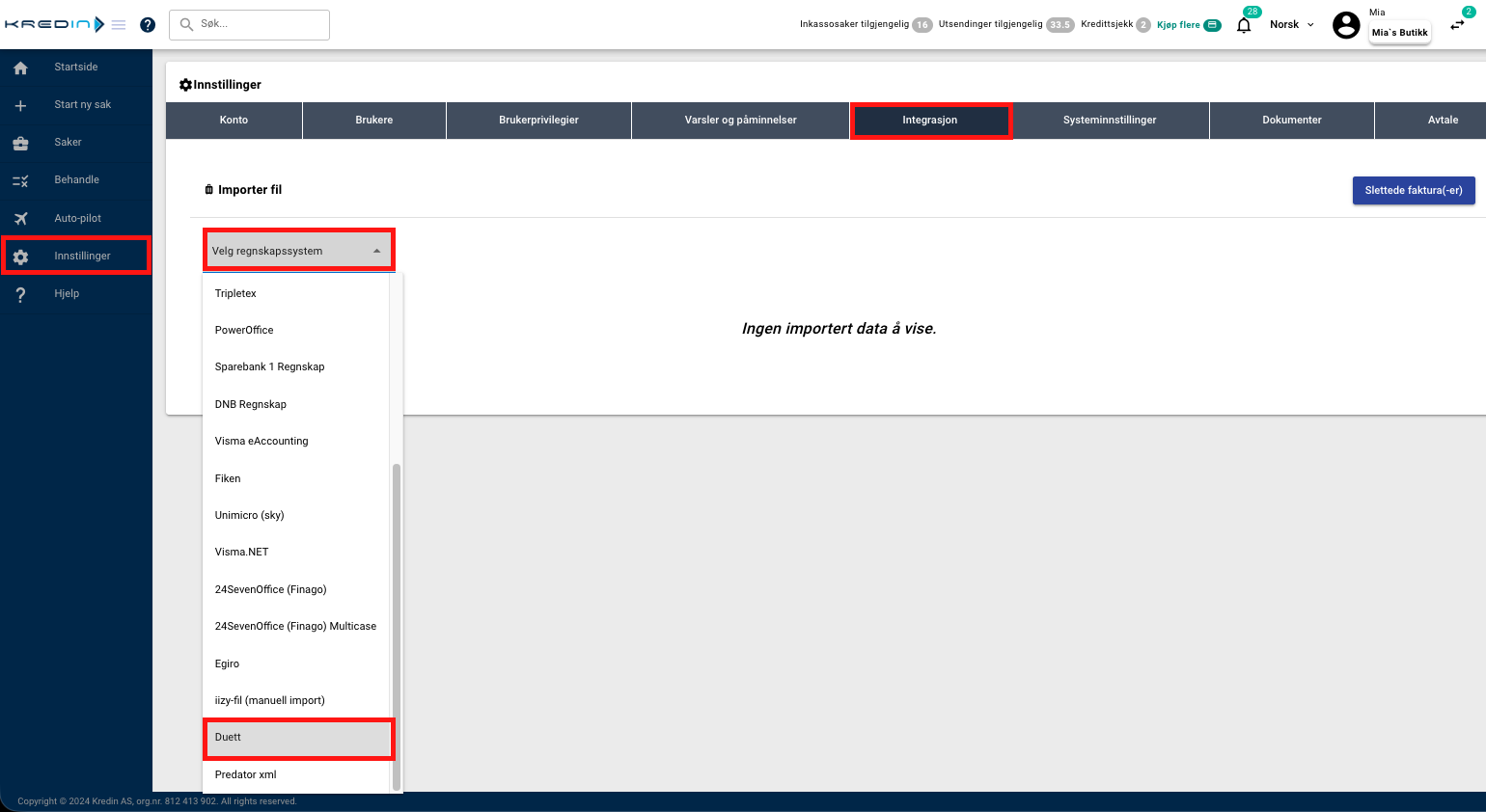This screenshot has height=812, width=1486.
Task: Click the Saker briefcase icon
Action: tap(20, 143)
